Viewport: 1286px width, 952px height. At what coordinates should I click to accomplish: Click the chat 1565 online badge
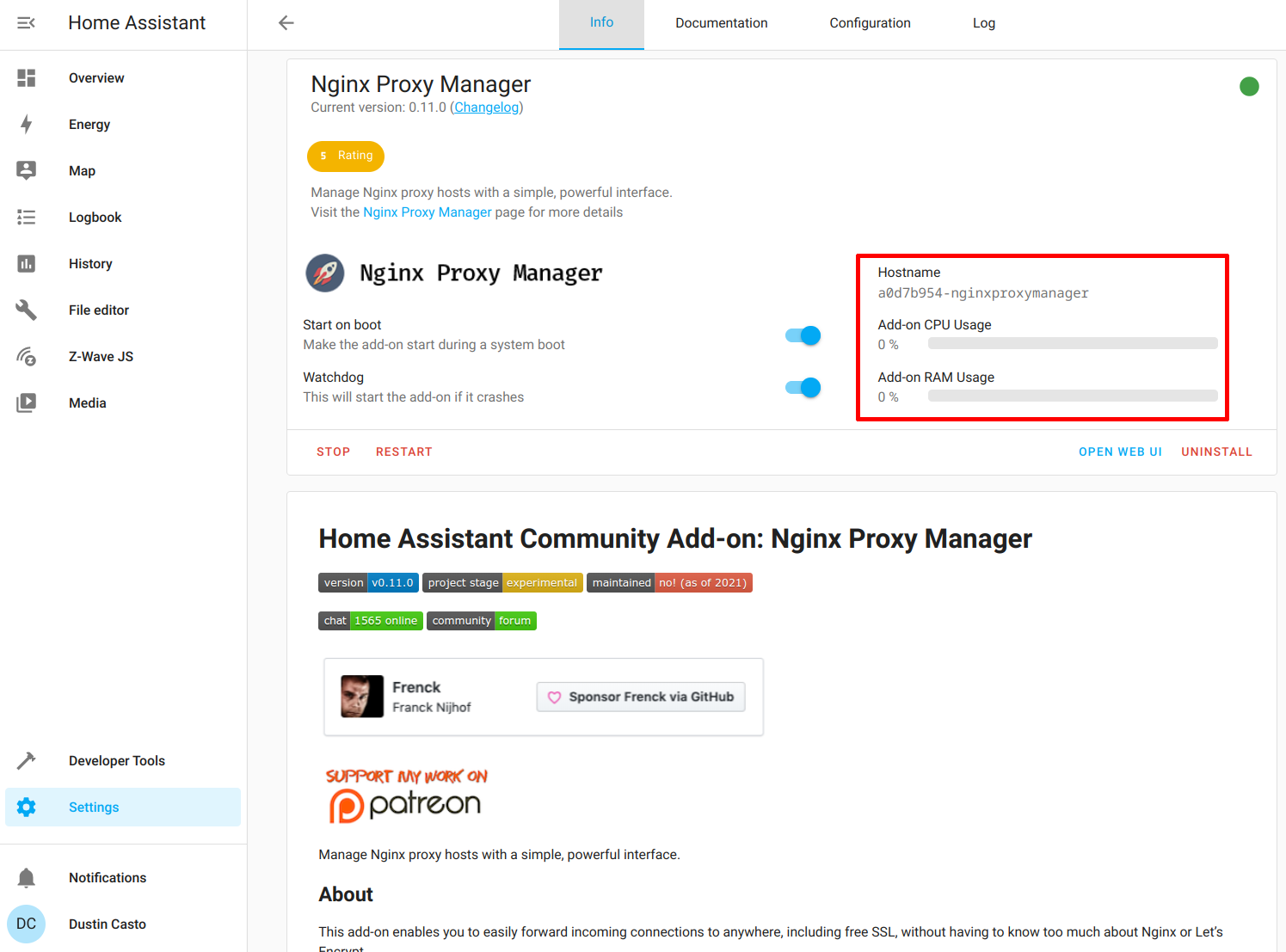click(371, 621)
